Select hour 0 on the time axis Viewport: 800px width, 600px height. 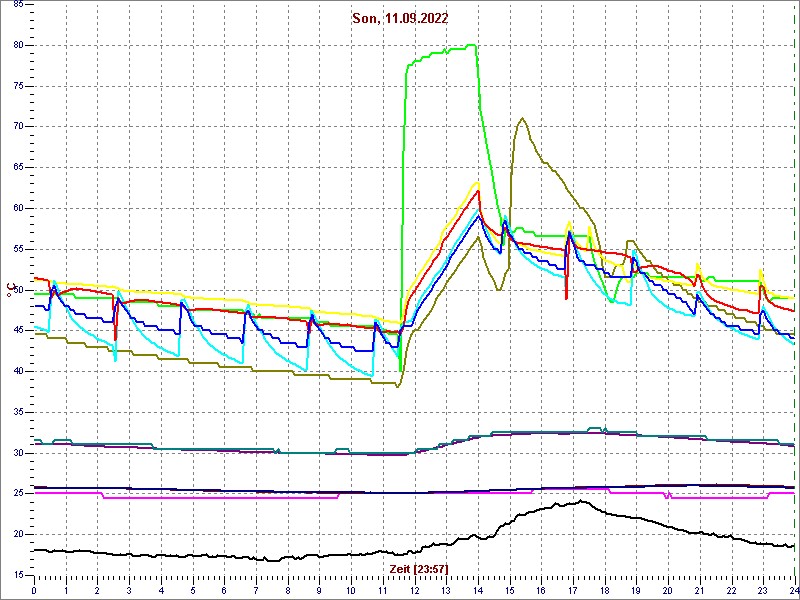tap(34, 591)
